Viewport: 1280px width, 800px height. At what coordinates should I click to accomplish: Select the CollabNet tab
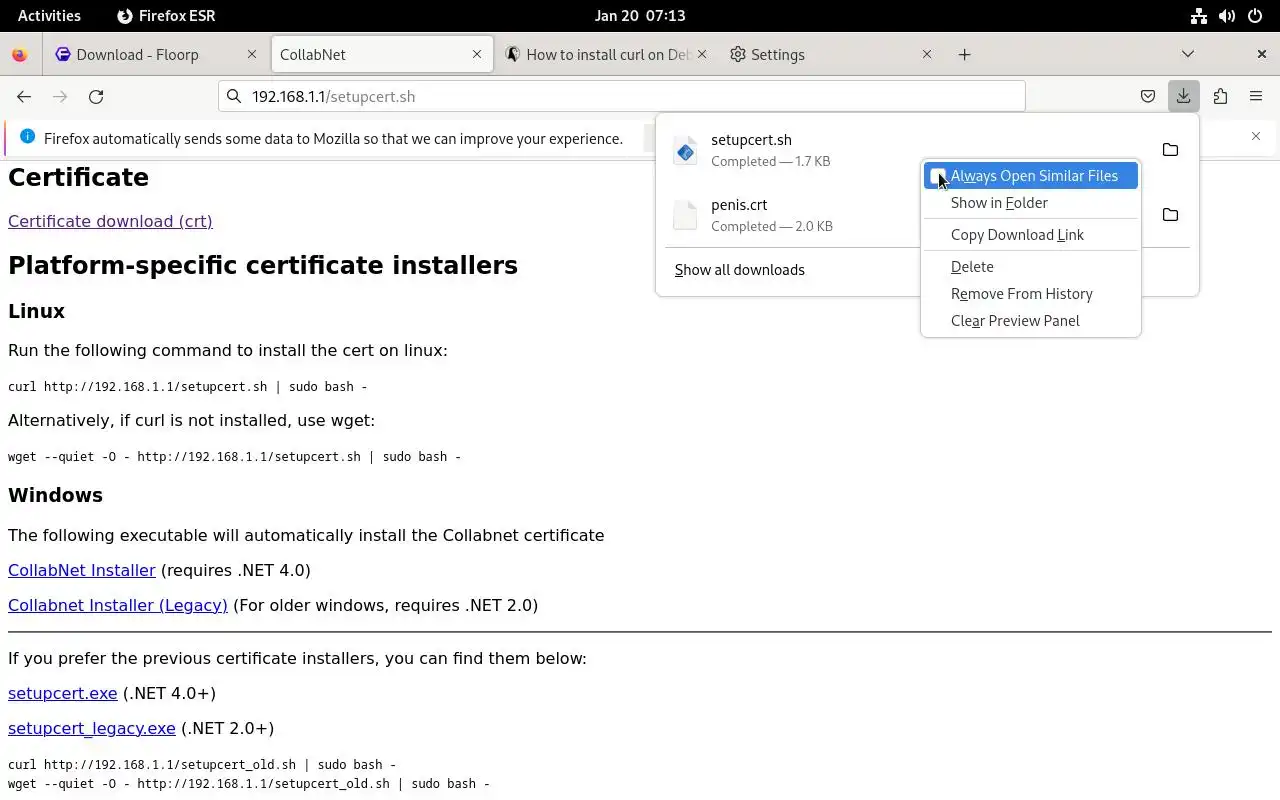381,54
